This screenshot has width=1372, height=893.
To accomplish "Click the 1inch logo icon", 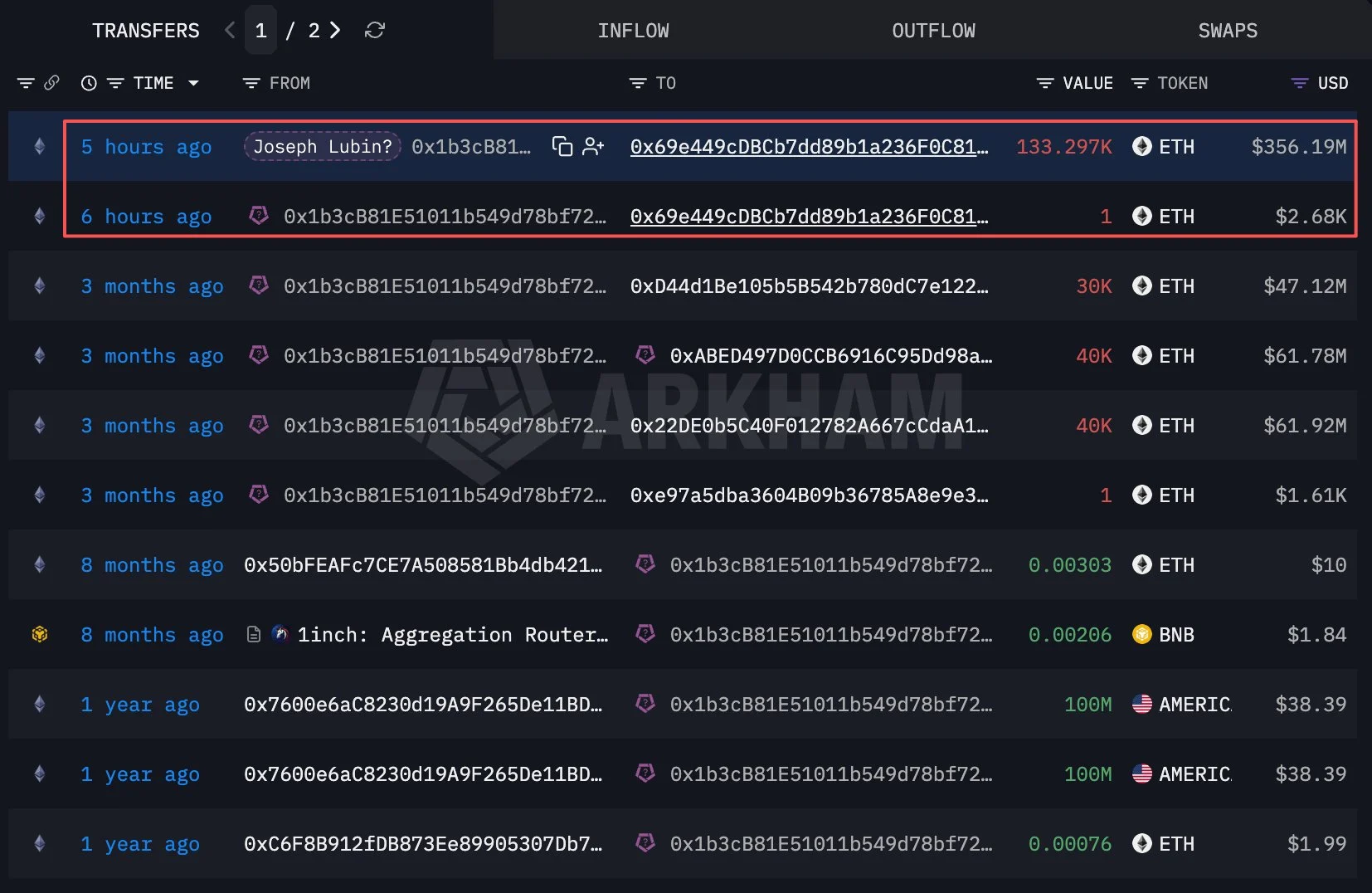I will [x=280, y=635].
